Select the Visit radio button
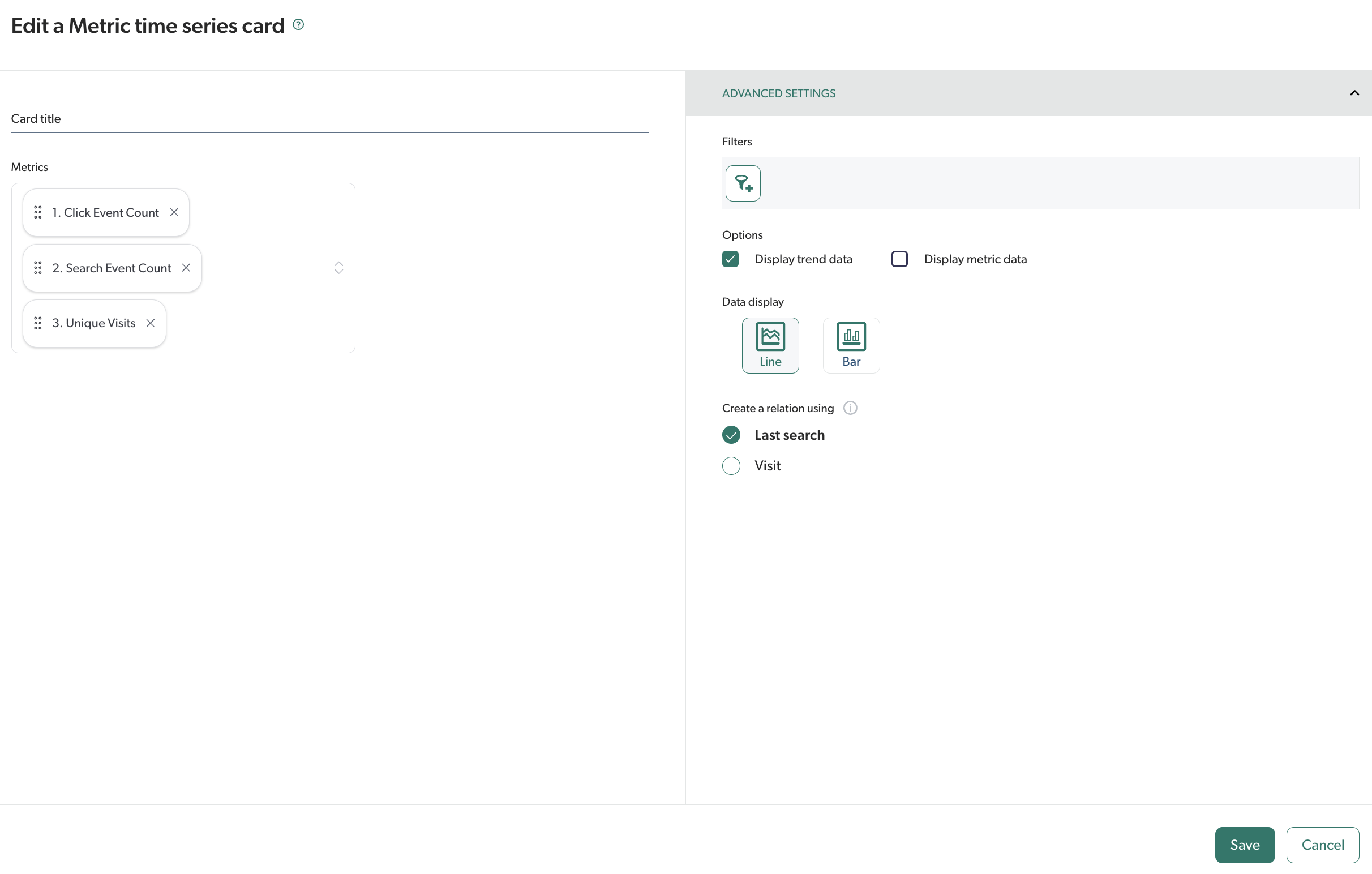Viewport: 1372px width, 874px height. point(731,465)
